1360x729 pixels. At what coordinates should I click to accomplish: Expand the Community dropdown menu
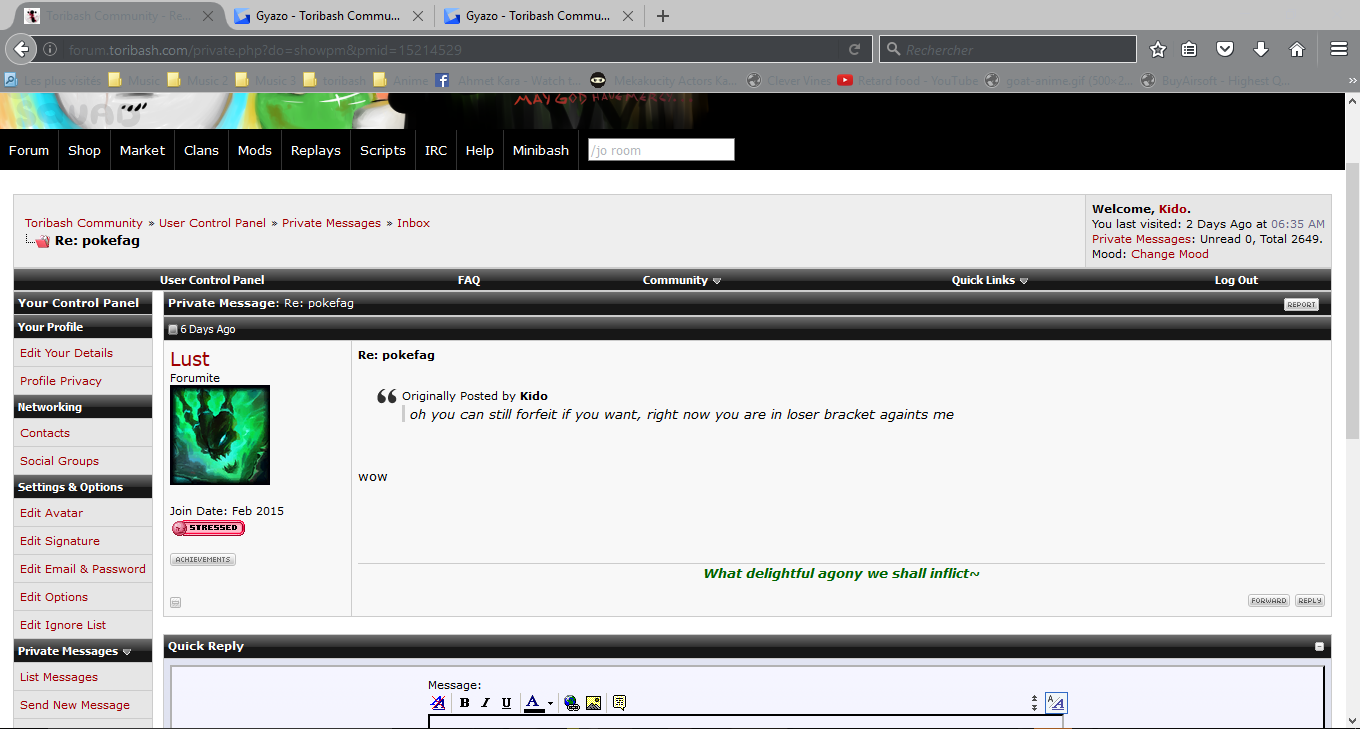[682, 280]
